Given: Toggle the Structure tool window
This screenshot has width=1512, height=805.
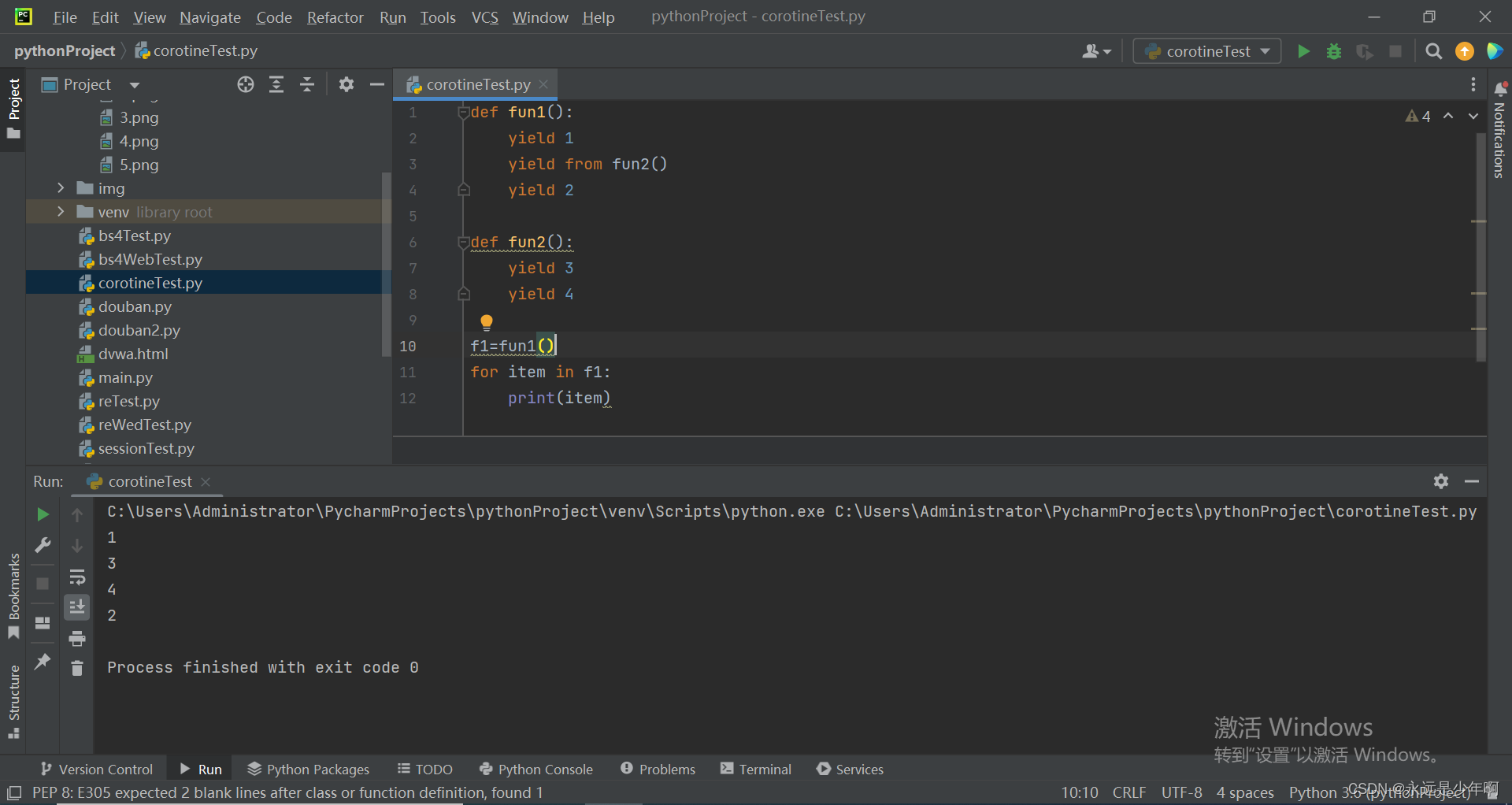Looking at the screenshot, I should pyautogui.click(x=13, y=702).
